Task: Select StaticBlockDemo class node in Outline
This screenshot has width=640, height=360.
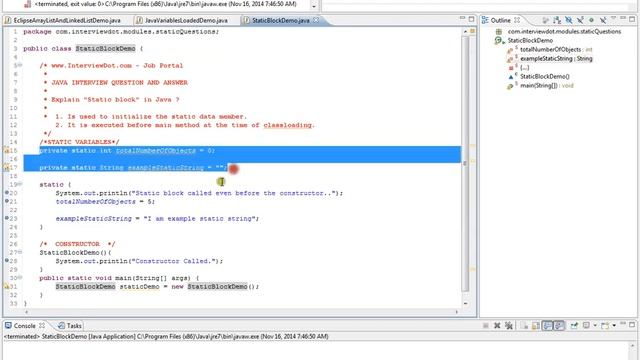Action: [x=530, y=40]
